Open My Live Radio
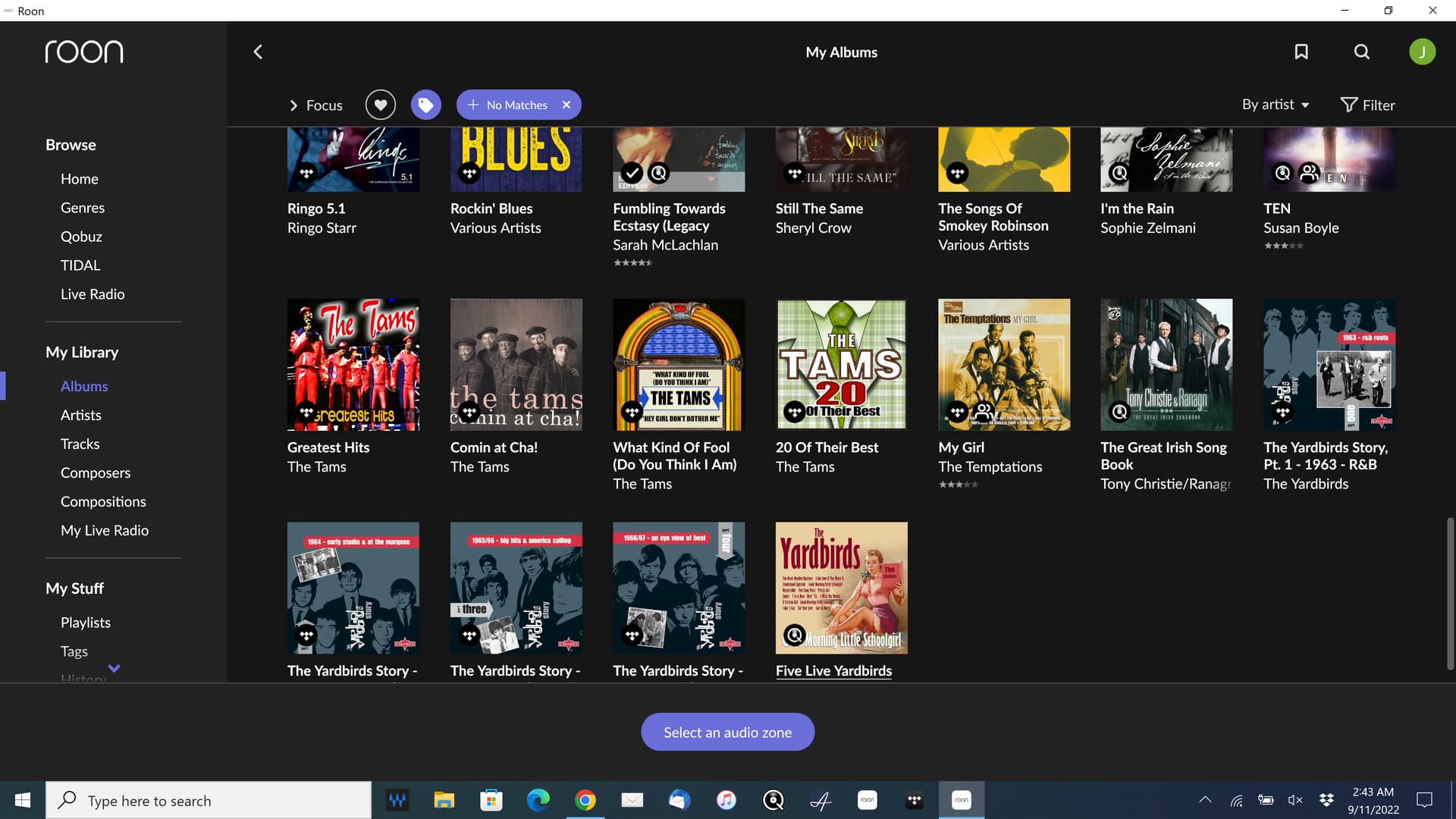 click(105, 530)
